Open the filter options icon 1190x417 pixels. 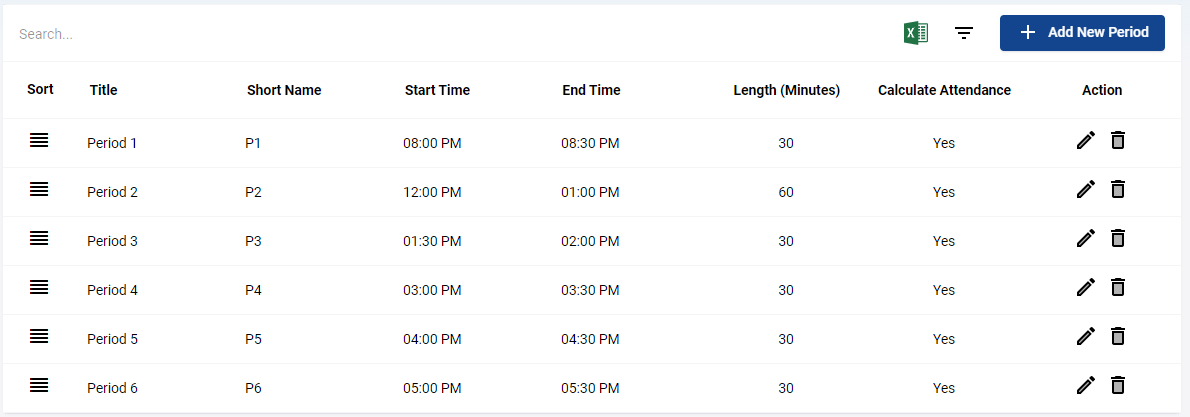(964, 33)
